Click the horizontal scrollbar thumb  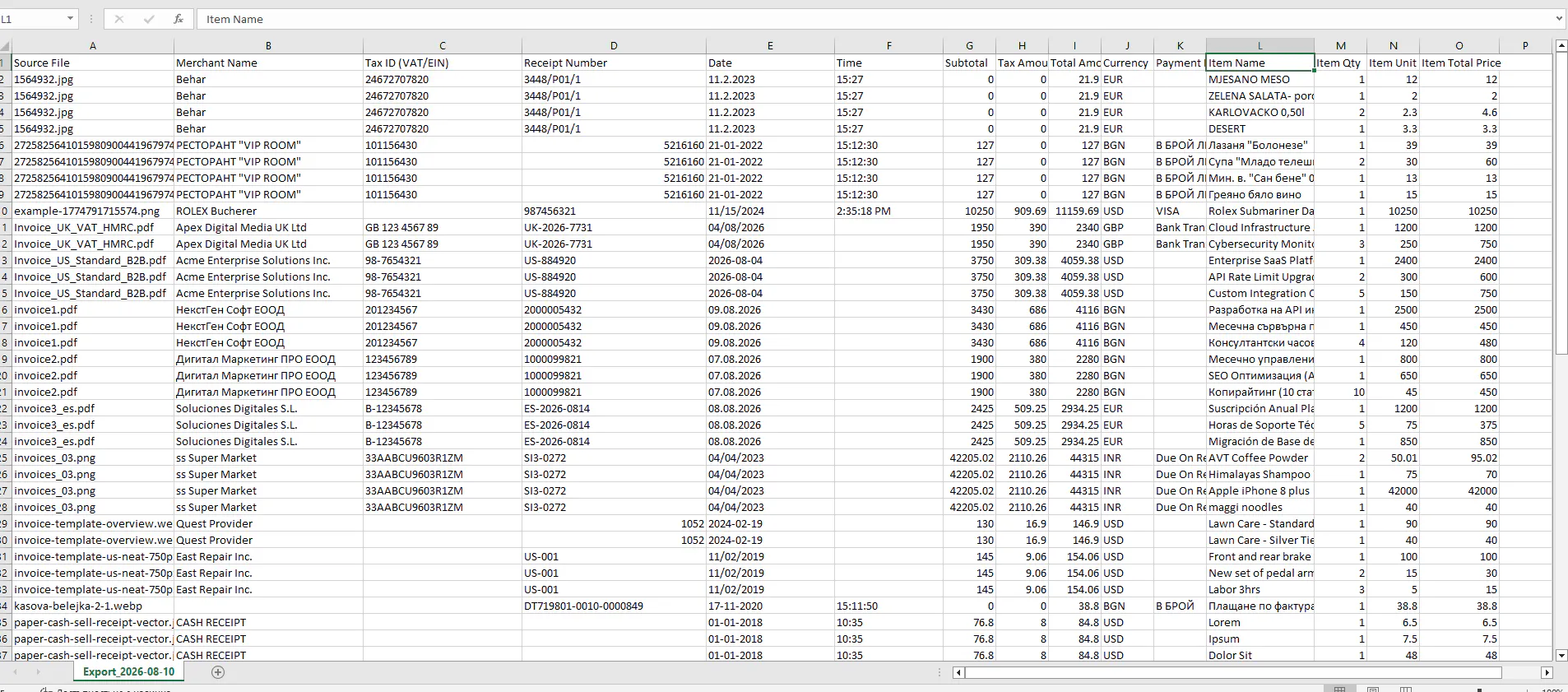(1233, 672)
